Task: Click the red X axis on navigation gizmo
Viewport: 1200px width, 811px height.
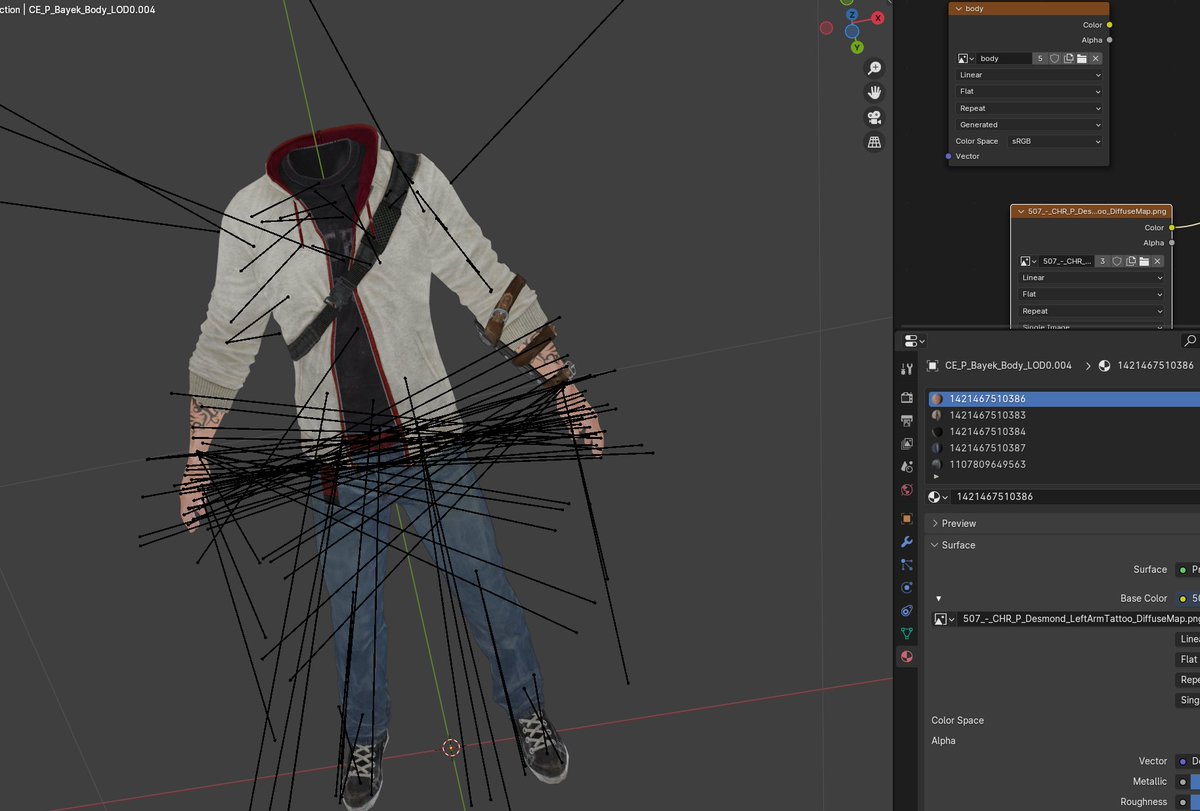Action: click(x=878, y=18)
